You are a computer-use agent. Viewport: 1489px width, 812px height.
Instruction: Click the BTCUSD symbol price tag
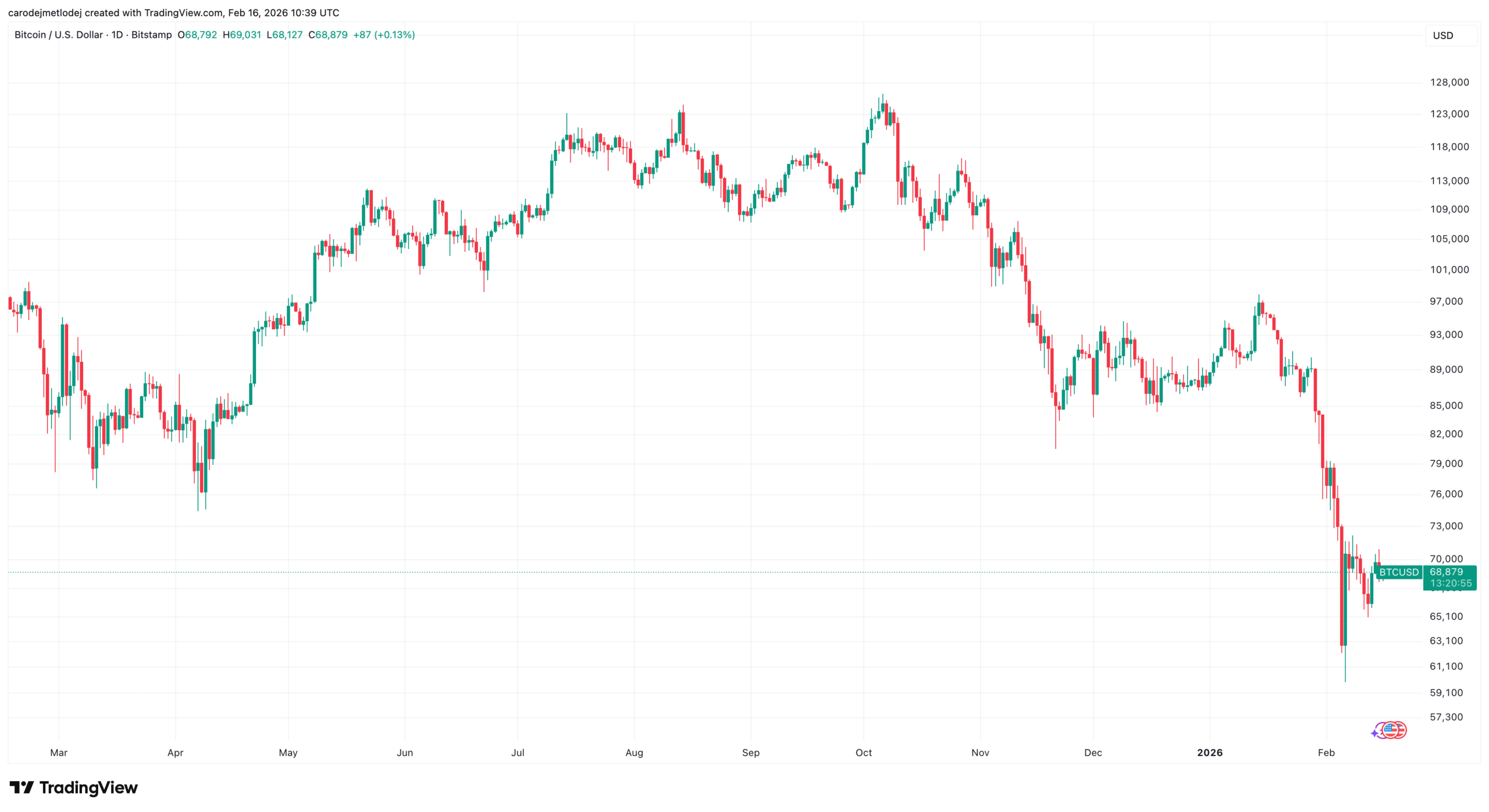click(x=1399, y=572)
